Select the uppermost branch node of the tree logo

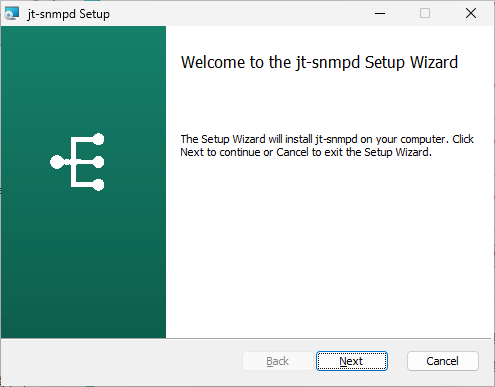click(x=98, y=139)
